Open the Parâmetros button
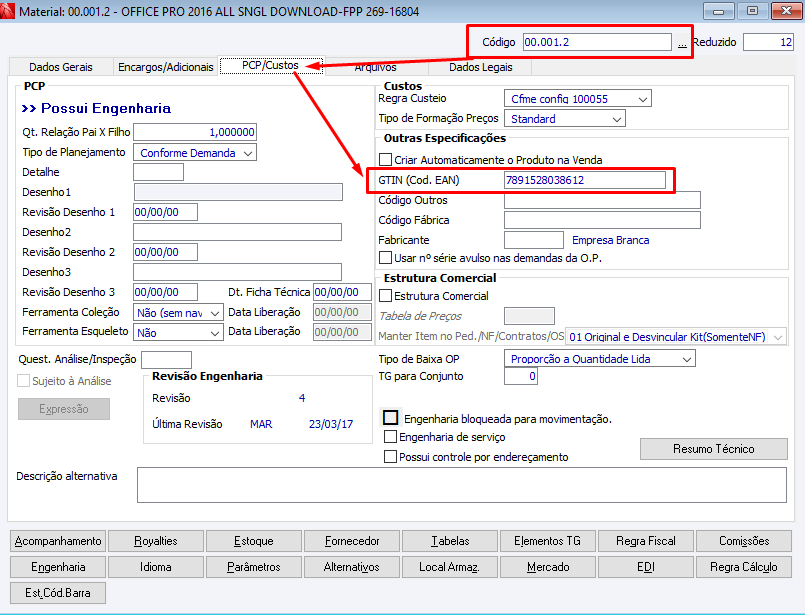Screen dimensions: 805x615 (254, 567)
